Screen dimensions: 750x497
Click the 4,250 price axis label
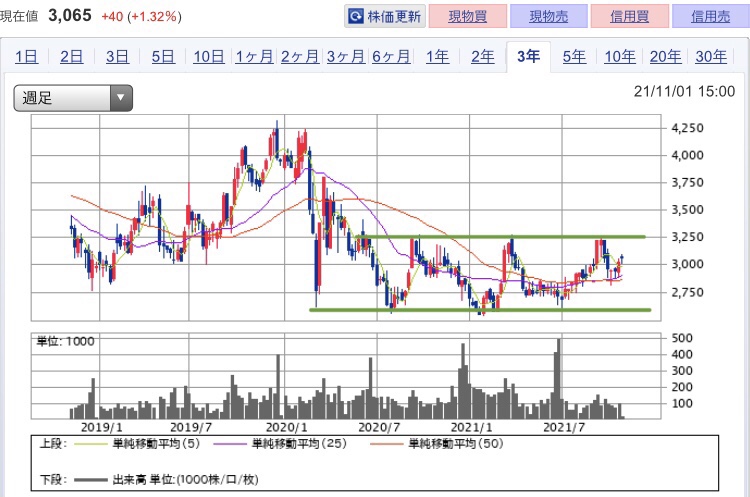tap(687, 128)
